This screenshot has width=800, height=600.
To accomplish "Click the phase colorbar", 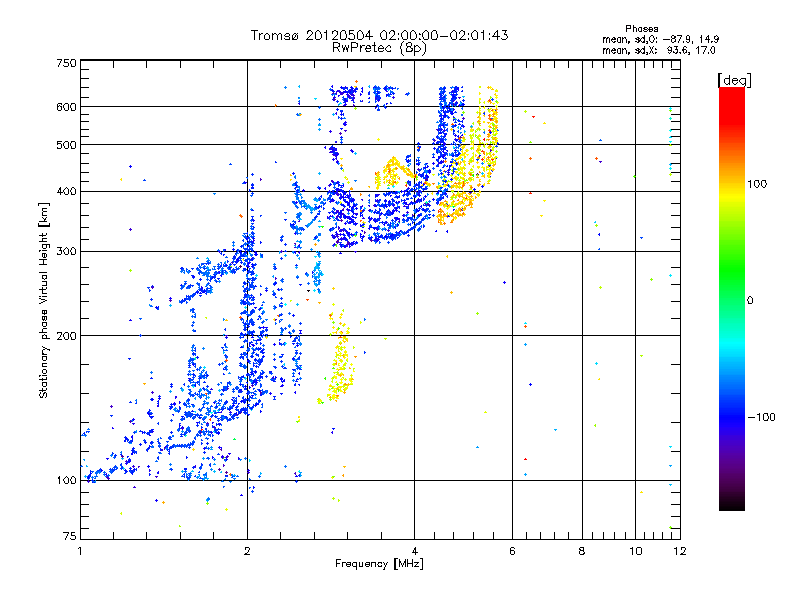I will pos(732,299).
